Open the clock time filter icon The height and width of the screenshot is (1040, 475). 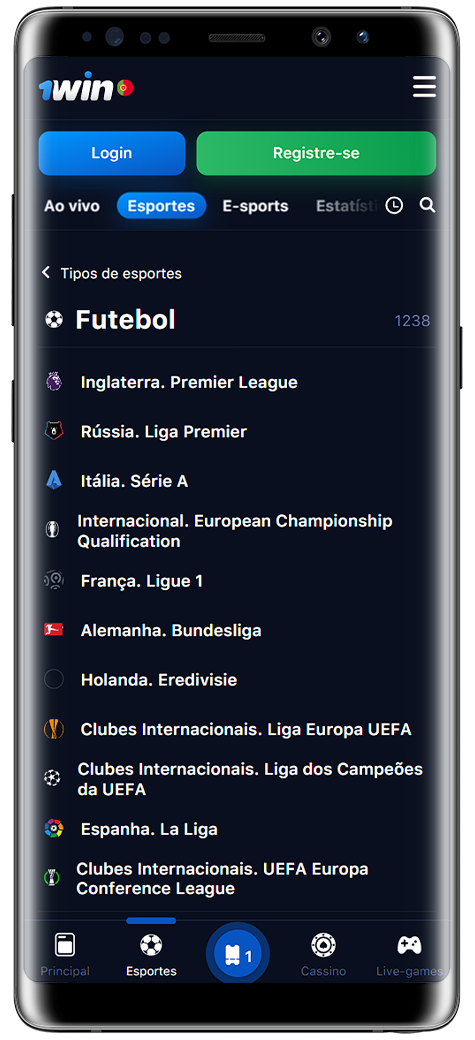point(394,206)
